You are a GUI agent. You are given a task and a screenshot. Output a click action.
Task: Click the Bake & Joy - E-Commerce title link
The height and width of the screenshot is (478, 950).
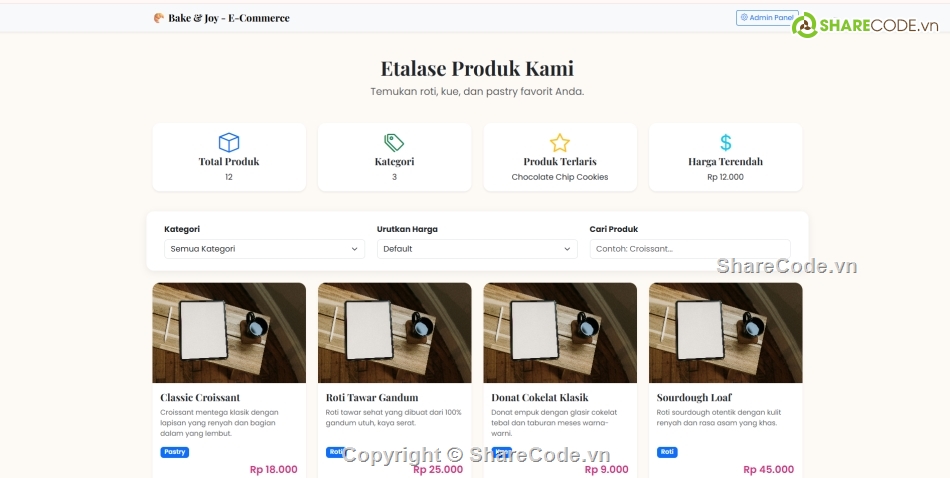coord(228,18)
